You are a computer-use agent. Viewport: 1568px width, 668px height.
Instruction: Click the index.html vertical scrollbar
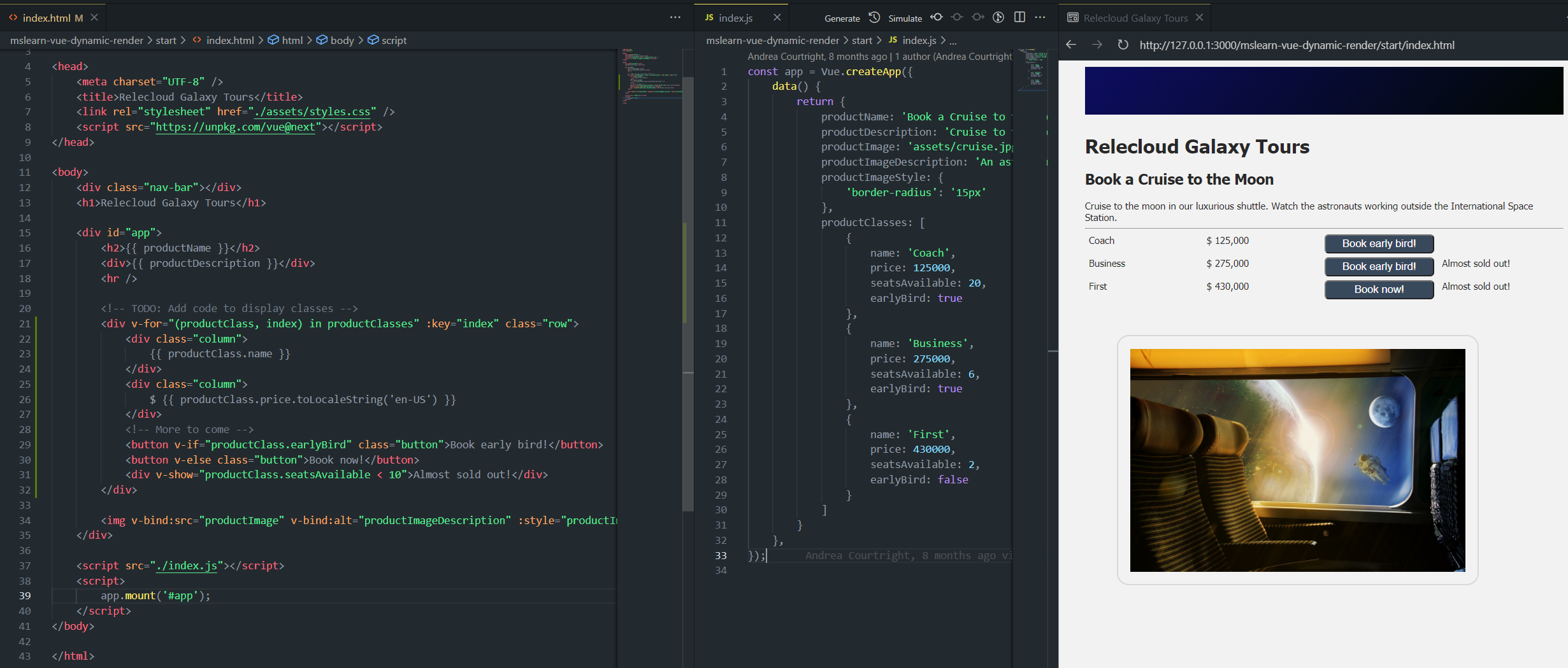coord(688,293)
